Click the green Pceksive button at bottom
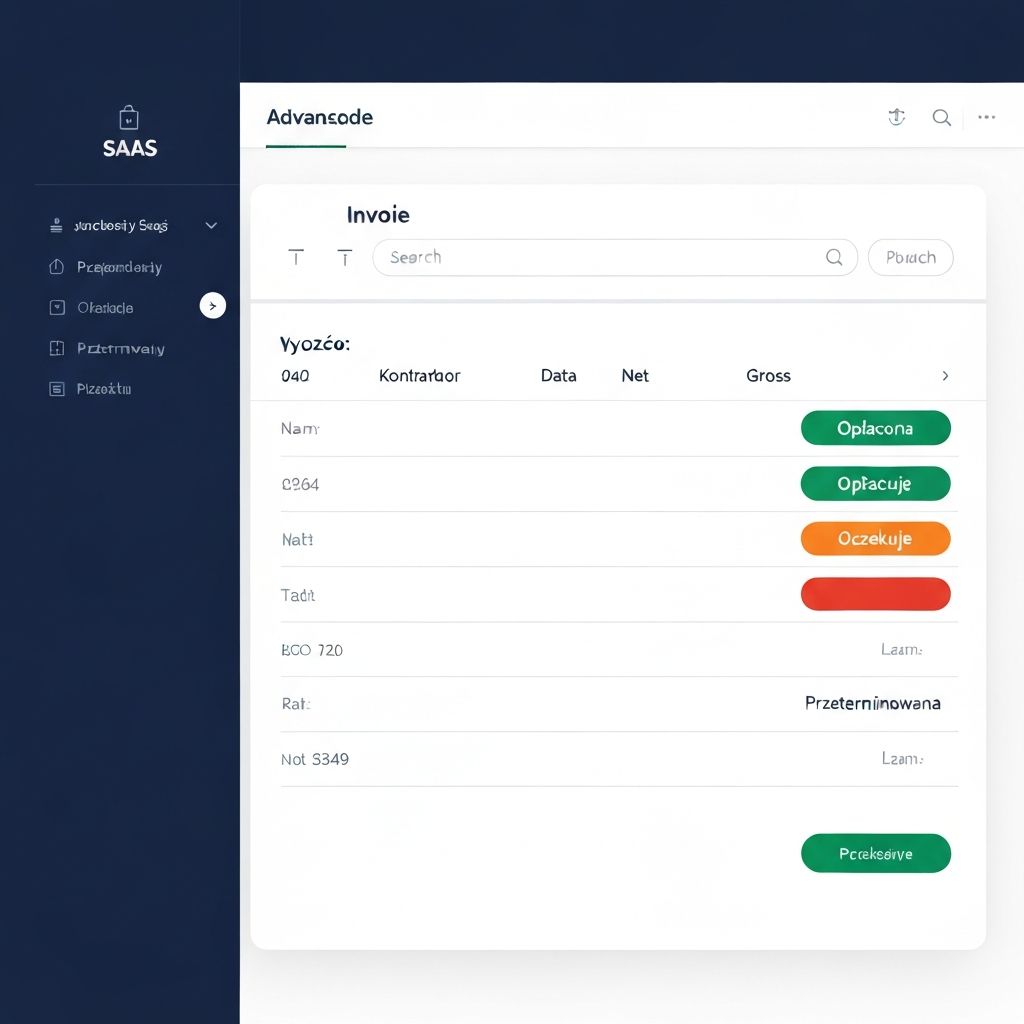 click(876, 853)
